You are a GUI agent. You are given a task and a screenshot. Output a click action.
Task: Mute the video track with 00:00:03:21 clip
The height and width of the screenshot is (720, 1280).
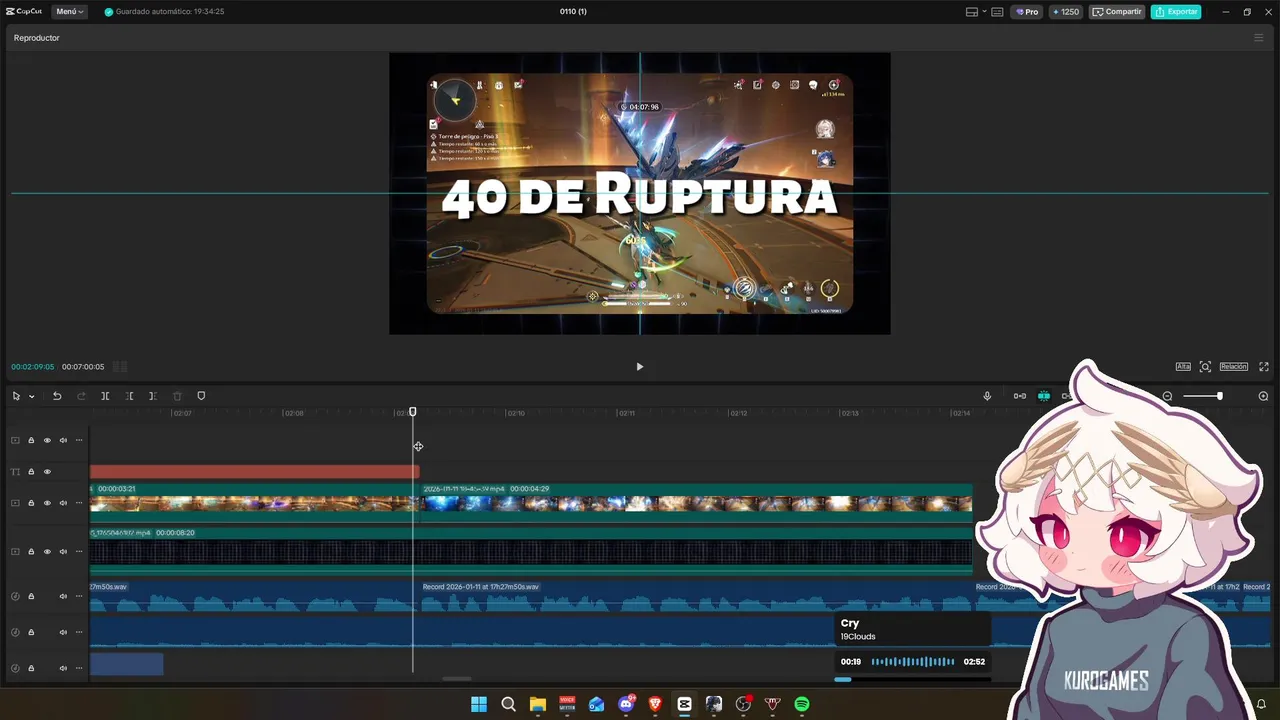63,503
